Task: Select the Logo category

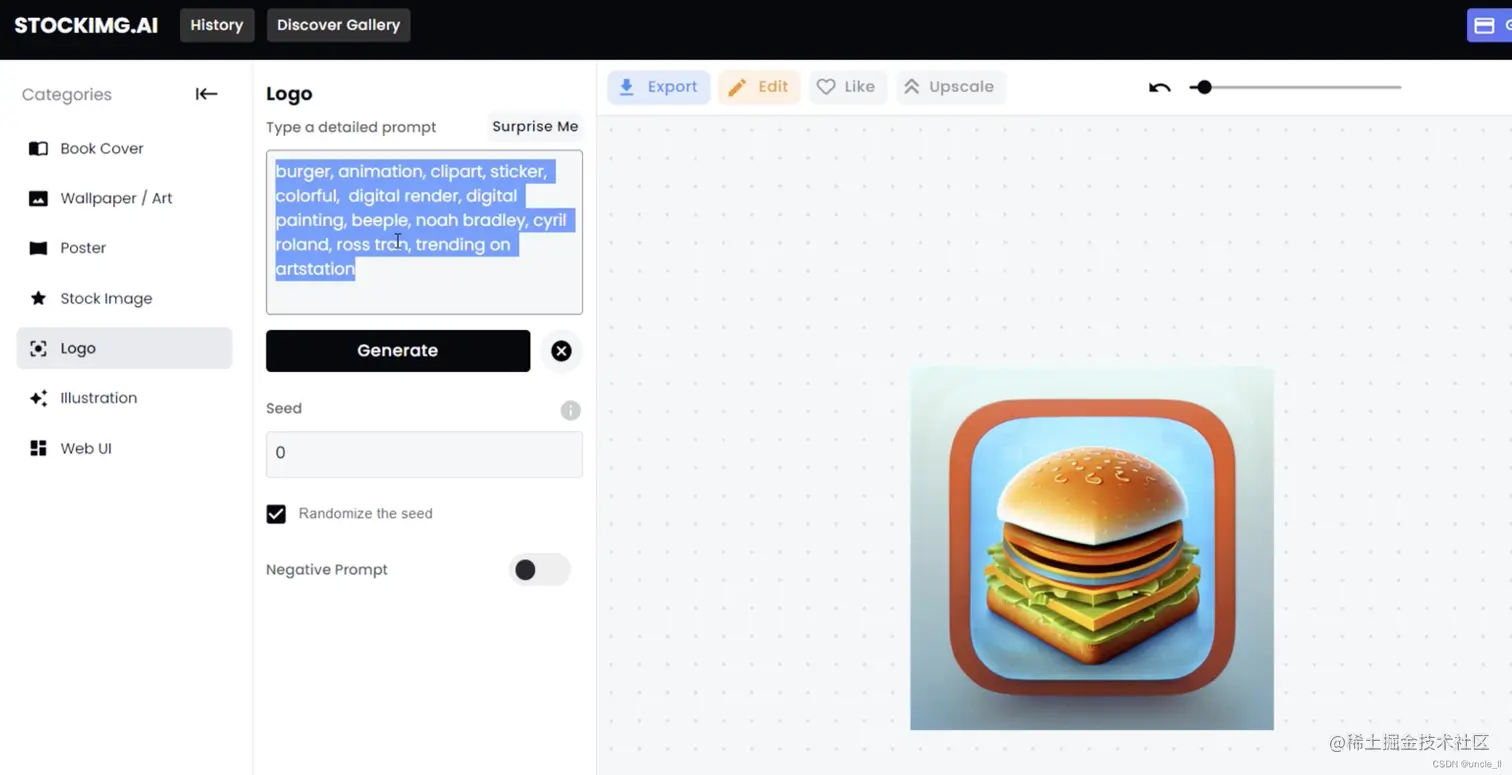Action: pos(124,348)
